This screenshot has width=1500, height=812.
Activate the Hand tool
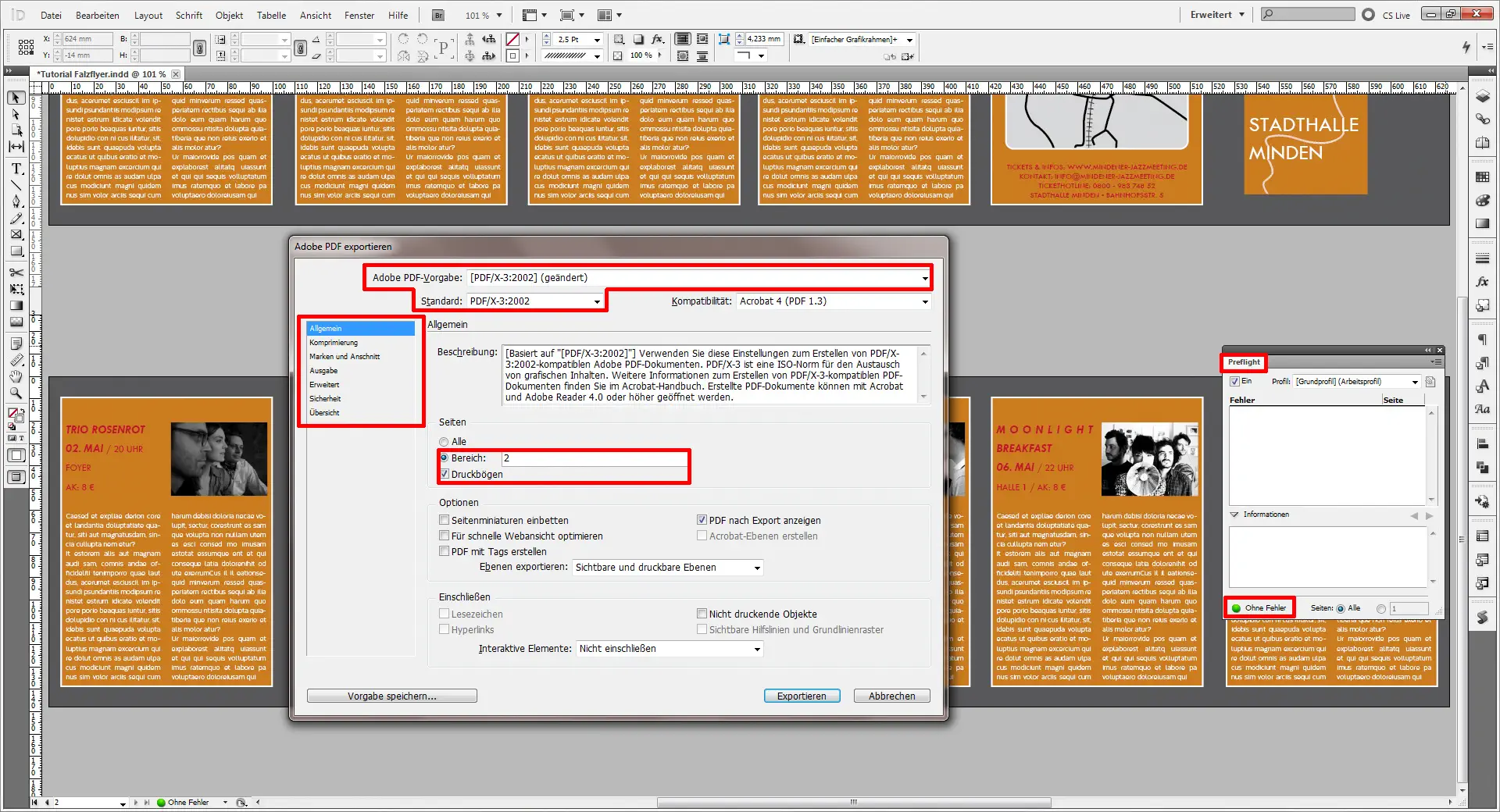click(x=16, y=377)
